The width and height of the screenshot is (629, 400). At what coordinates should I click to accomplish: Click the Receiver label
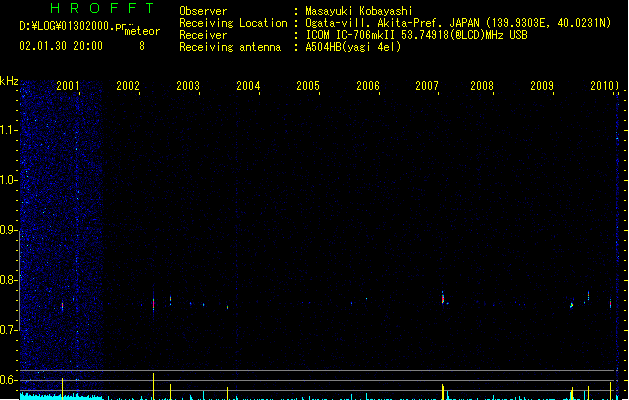point(203,35)
